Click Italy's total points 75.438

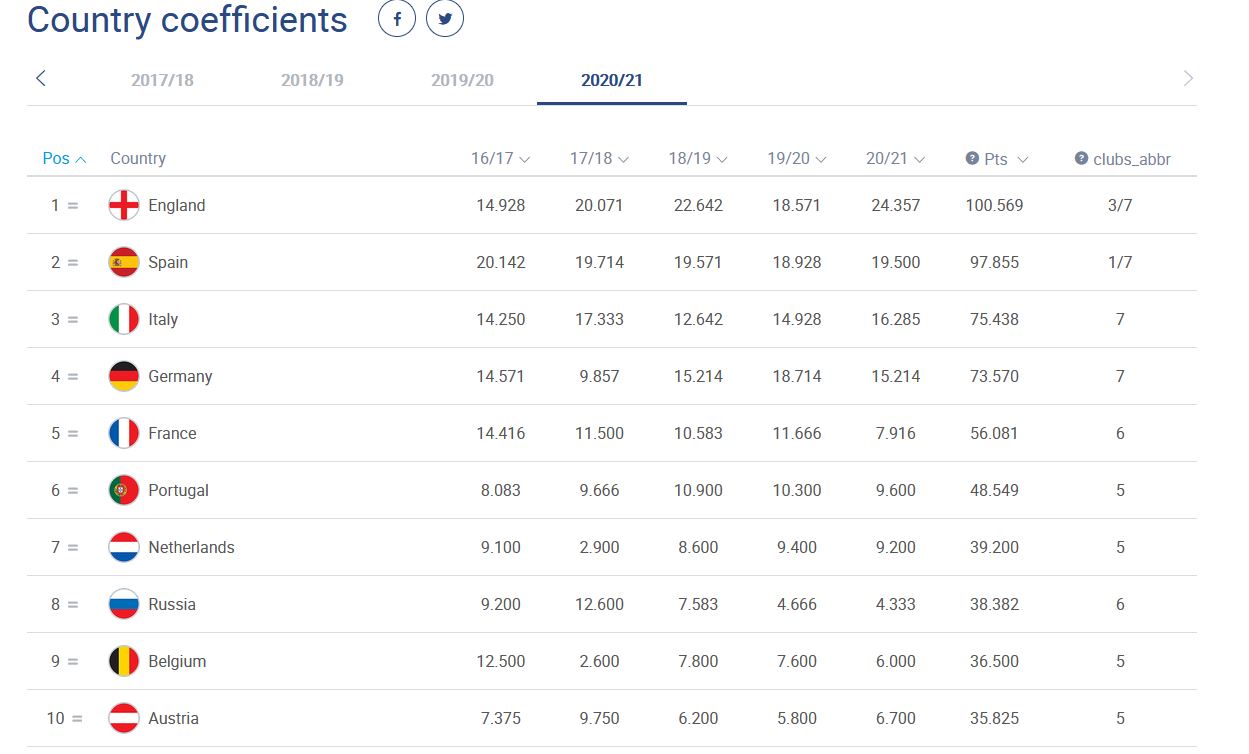pyautogui.click(x=995, y=319)
